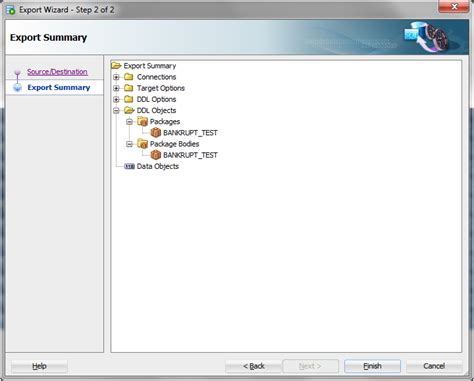Image resolution: width=474 pixels, height=381 pixels.
Task: Click the Package Bodies folder icon
Action: click(x=142, y=144)
